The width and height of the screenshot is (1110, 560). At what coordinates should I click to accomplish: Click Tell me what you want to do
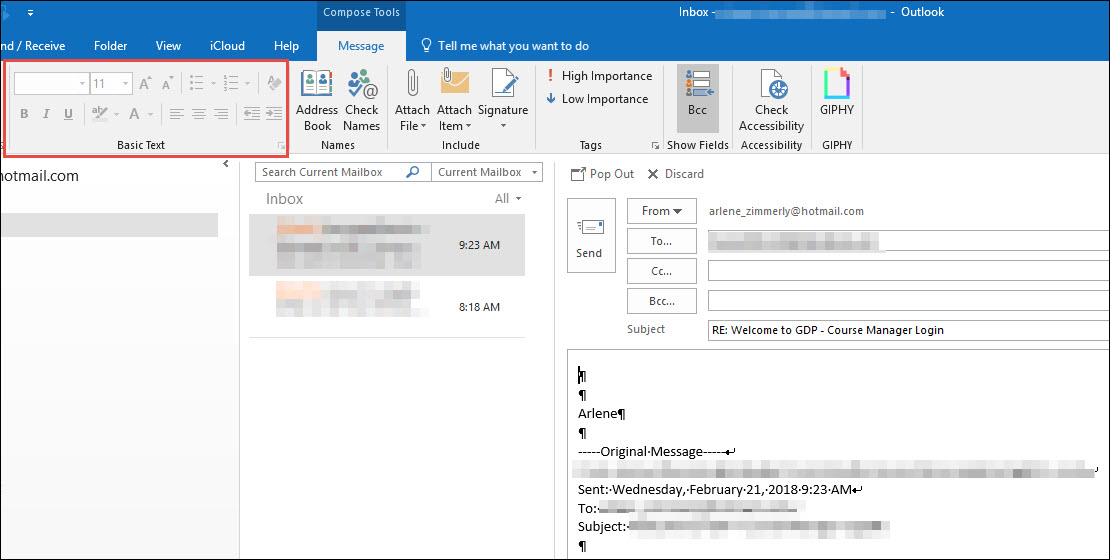click(505, 46)
